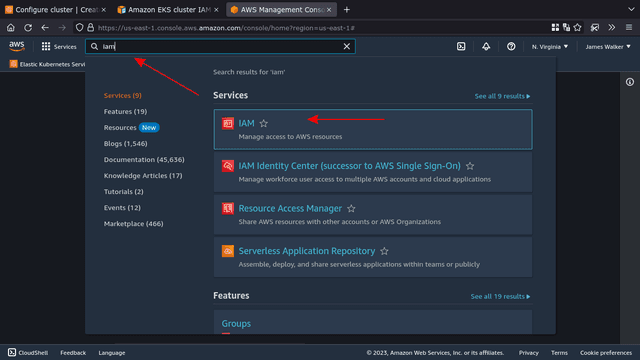Filter results by Tutorials (2)
The width and height of the screenshot is (640, 360).
(x=123, y=191)
